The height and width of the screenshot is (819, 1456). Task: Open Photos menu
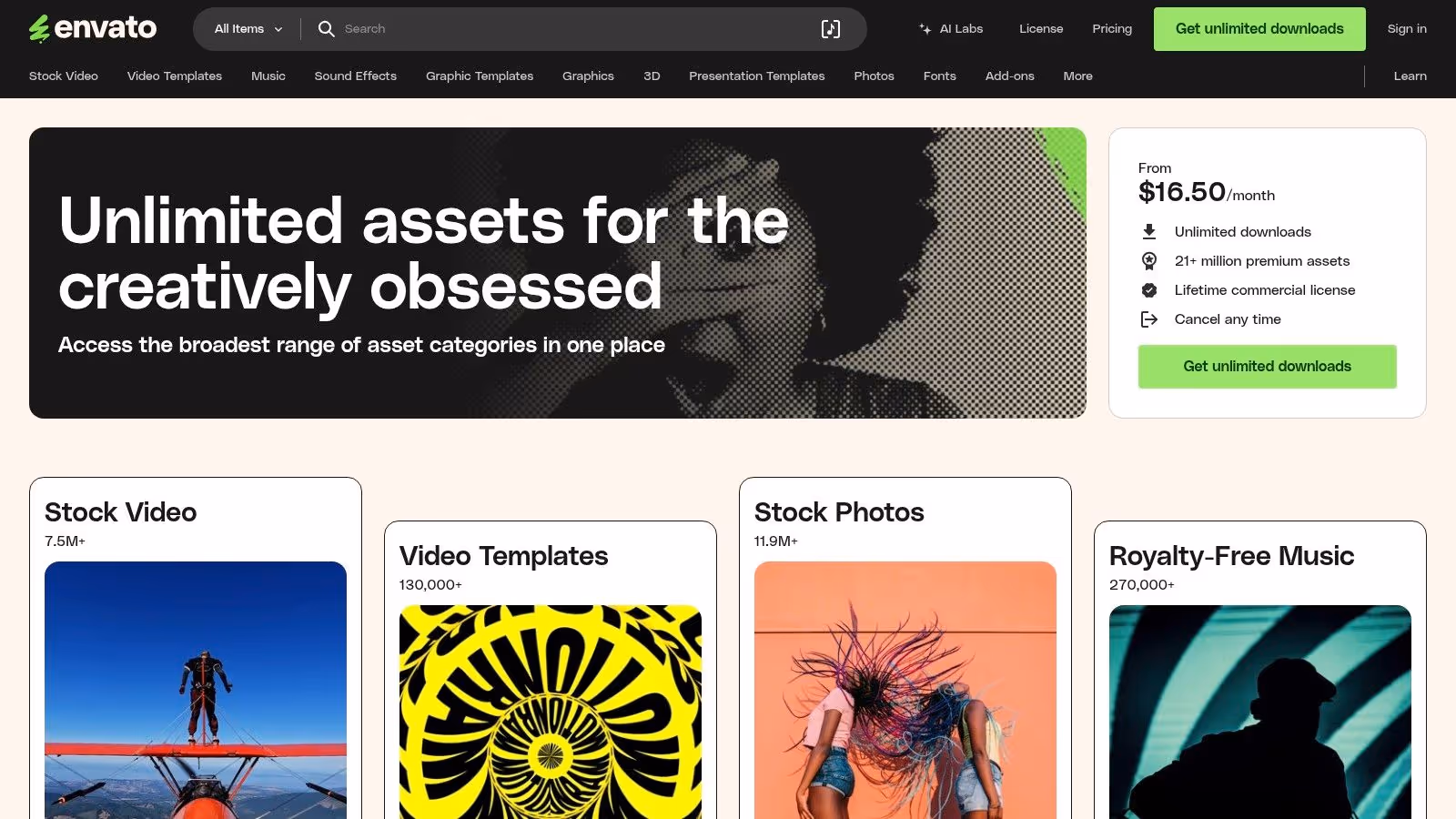(x=874, y=76)
